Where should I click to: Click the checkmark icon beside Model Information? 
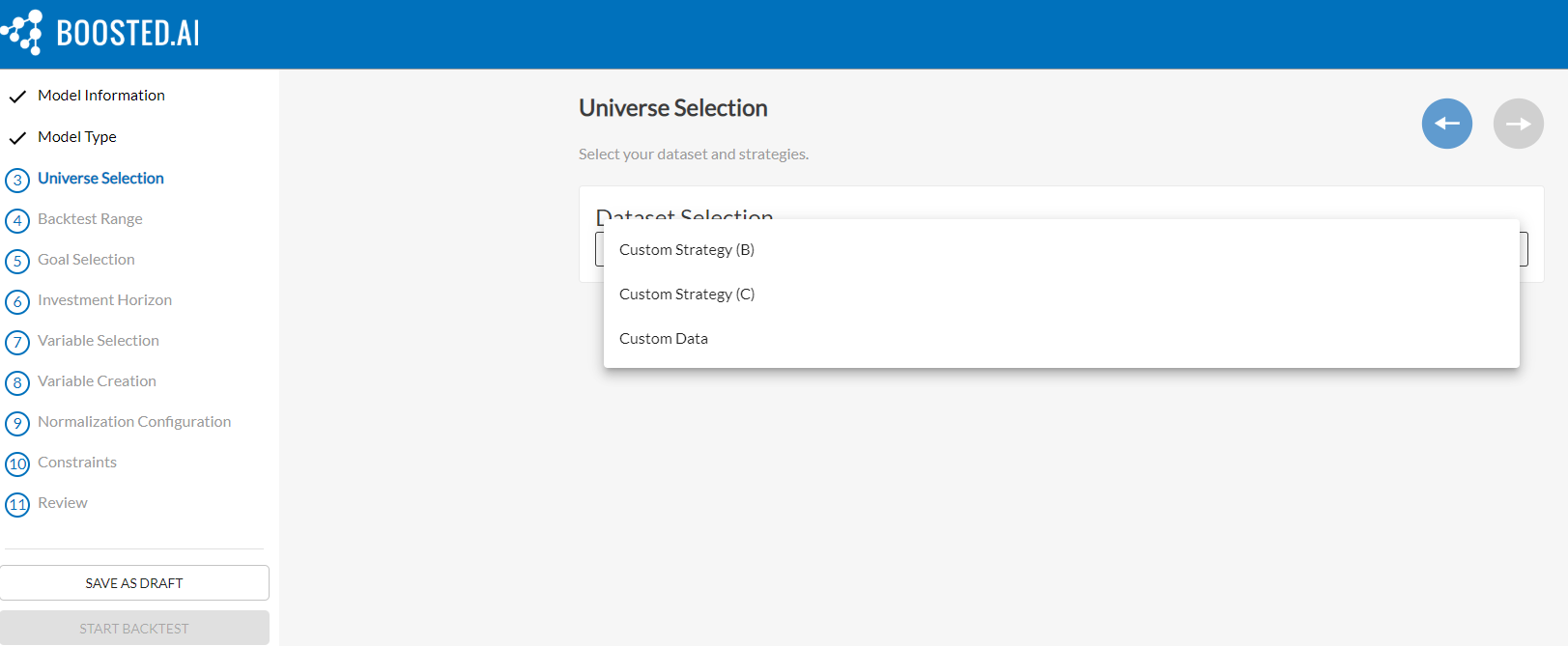(x=17, y=97)
